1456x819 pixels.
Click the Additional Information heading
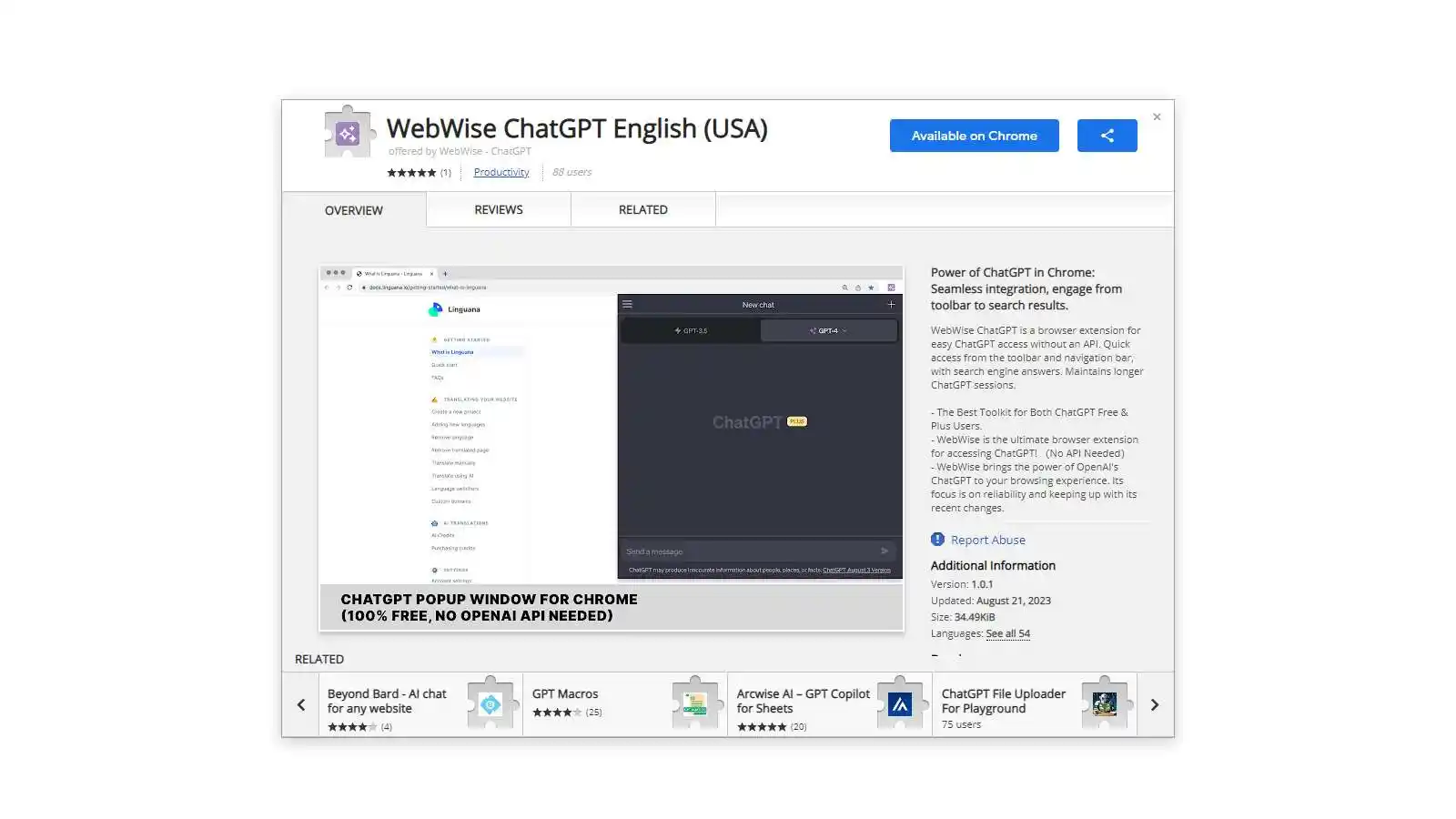(x=993, y=565)
